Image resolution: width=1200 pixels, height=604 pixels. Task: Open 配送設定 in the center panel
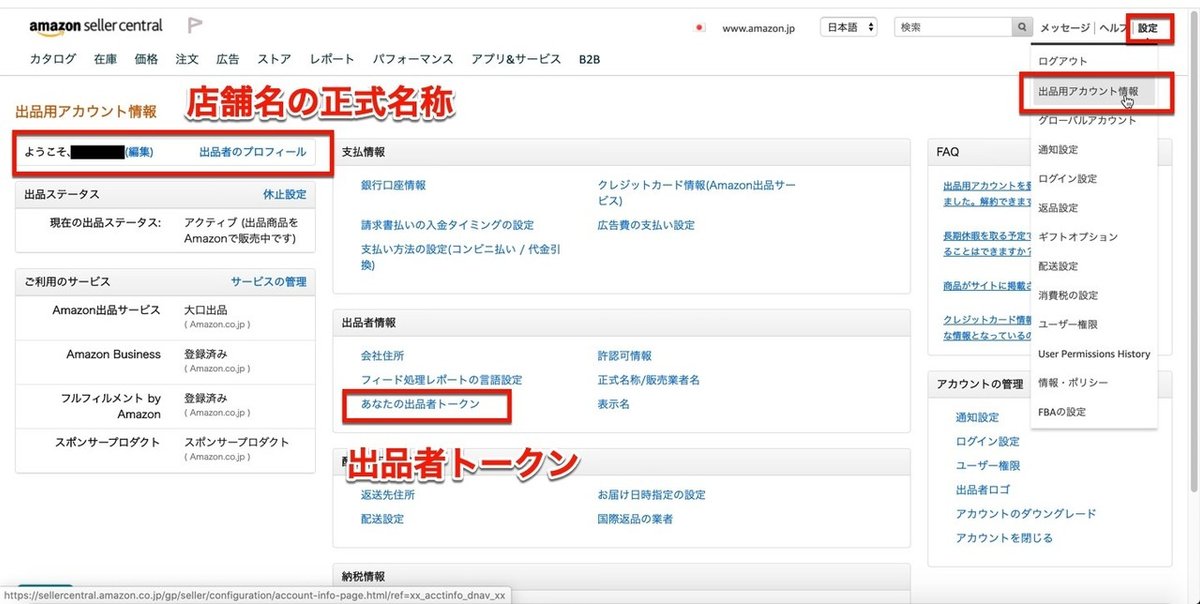click(383, 519)
